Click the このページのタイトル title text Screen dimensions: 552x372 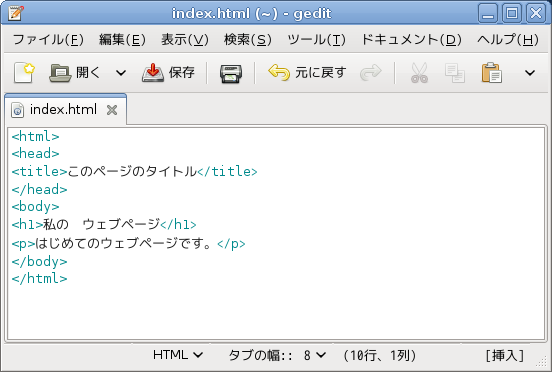click(132, 171)
